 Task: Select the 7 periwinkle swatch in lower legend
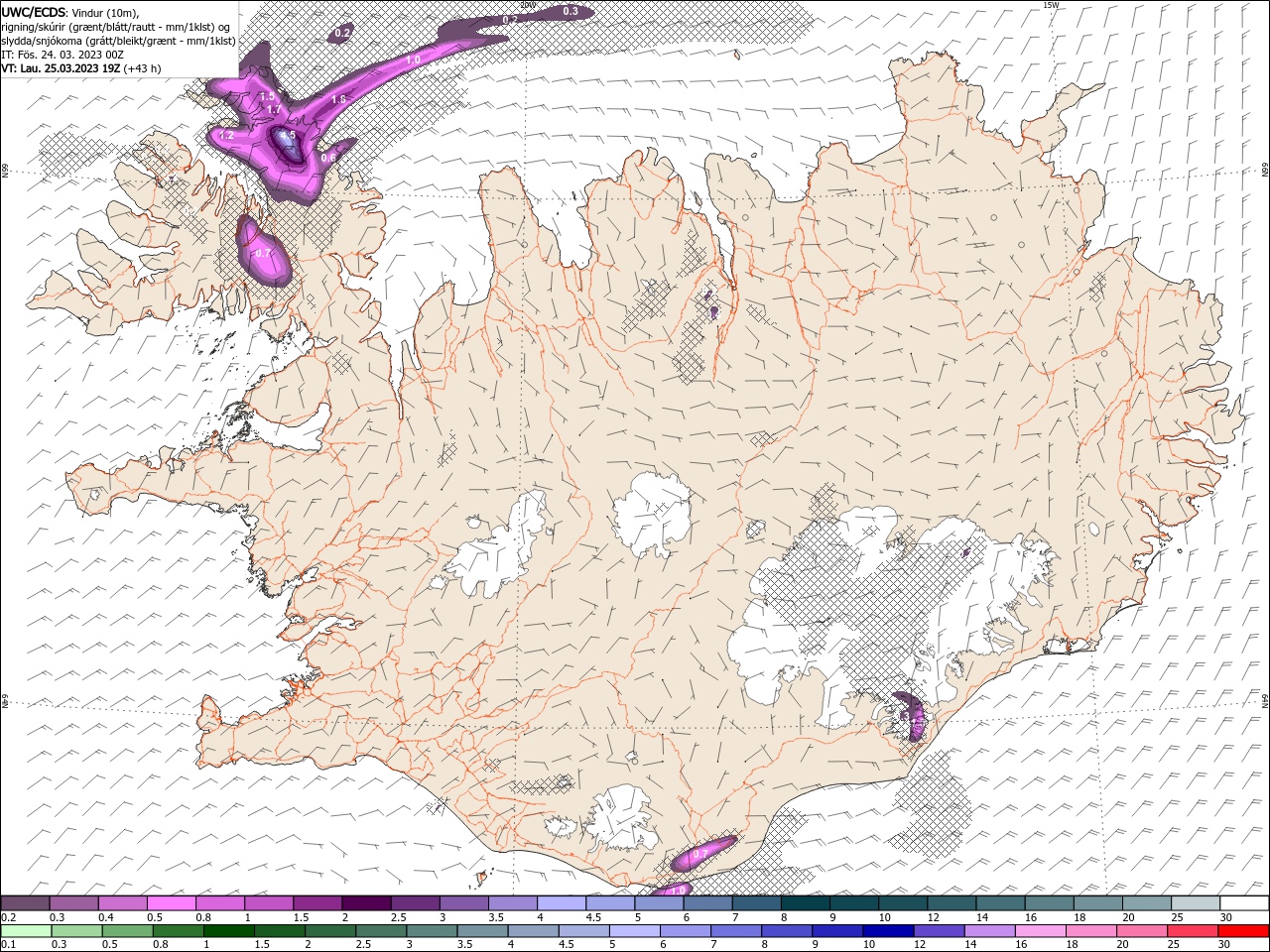735,931
